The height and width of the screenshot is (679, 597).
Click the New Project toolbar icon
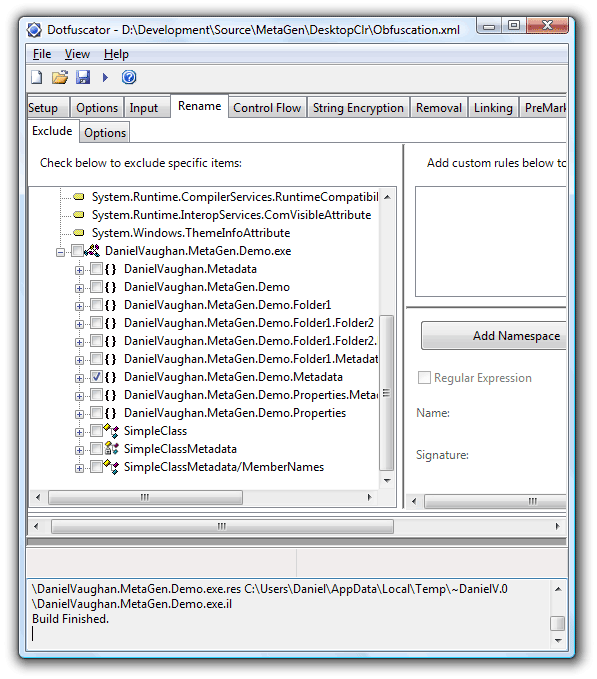coord(37,78)
